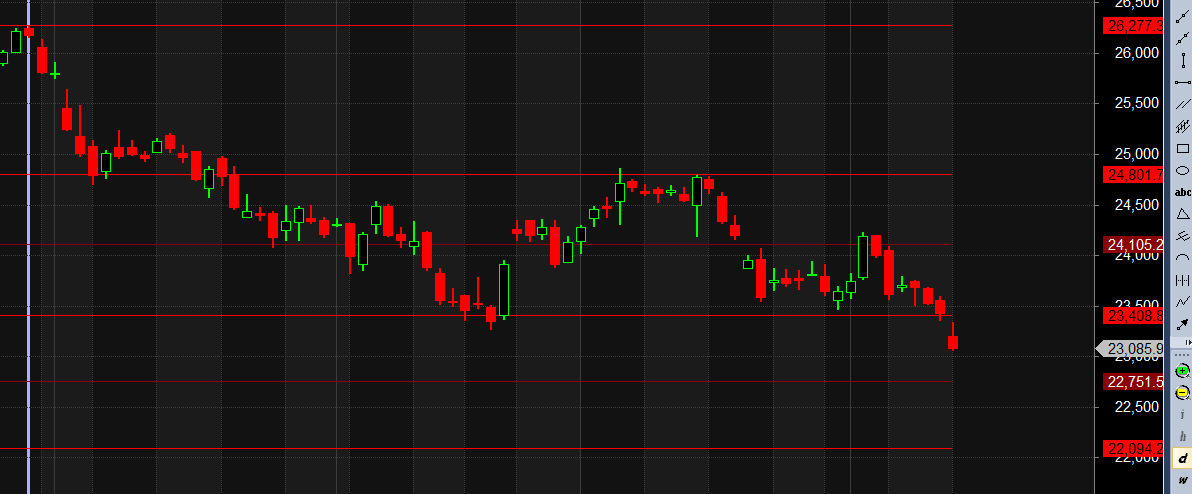Select the Horizontal Line drawing tool
The width and height of the screenshot is (1192, 494).
point(1182,82)
